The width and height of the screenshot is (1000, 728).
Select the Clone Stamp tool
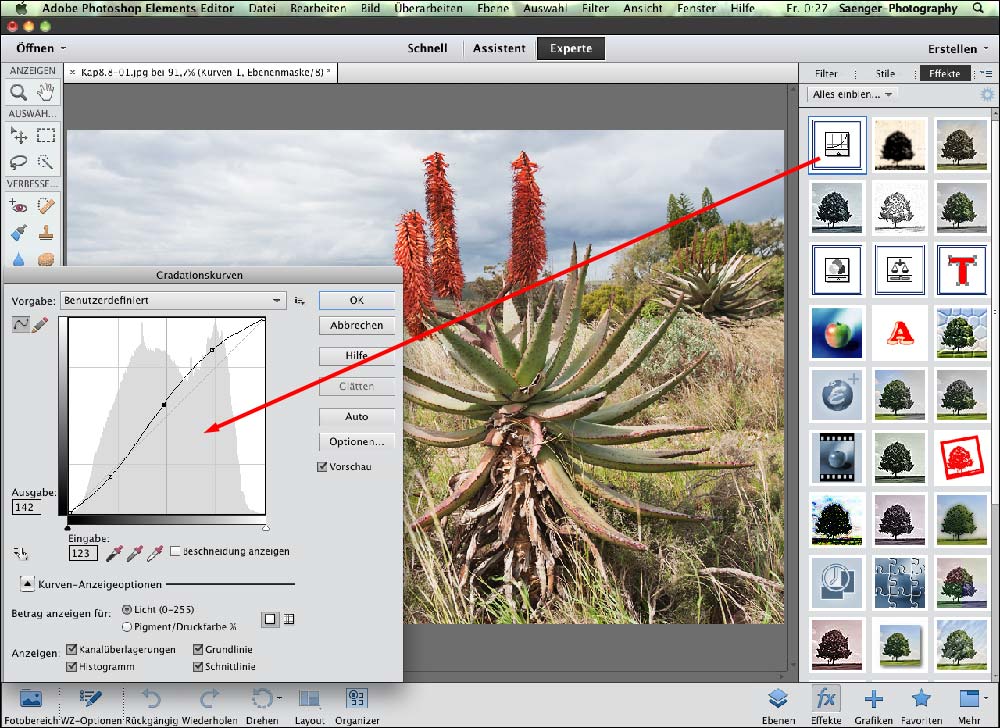pos(46,232)
